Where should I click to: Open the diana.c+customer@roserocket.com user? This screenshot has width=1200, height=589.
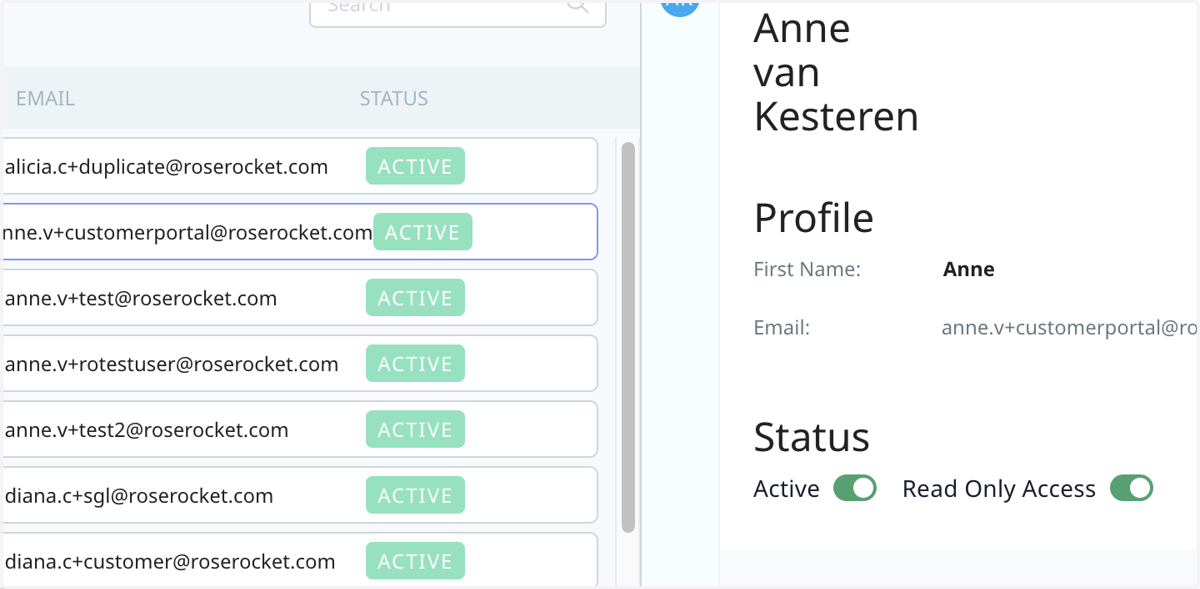pyautogui.click(x=299, y=560)
